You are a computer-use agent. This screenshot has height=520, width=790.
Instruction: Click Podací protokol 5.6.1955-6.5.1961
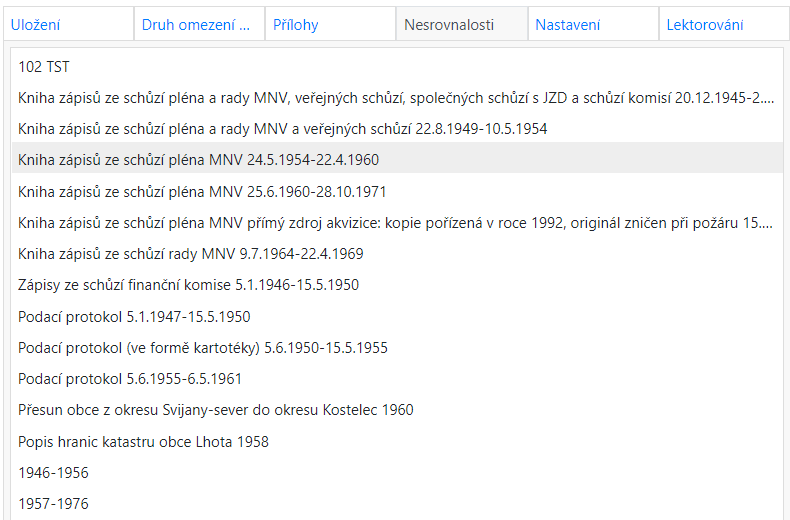point(130,379)
